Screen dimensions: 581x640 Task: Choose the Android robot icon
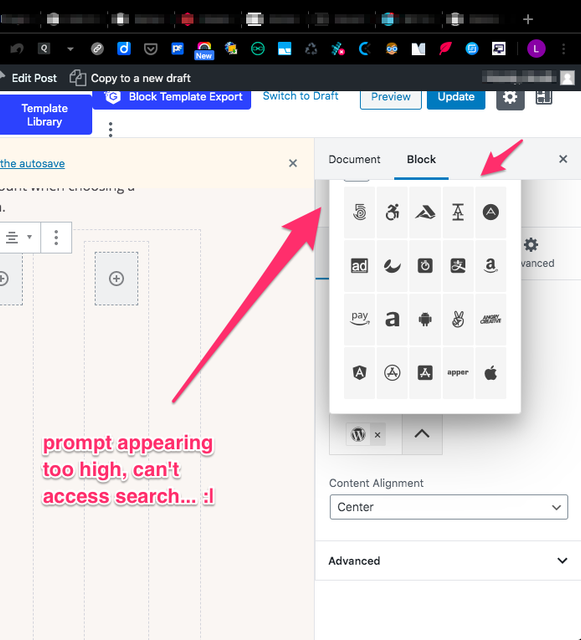click(x=425, y=319)
